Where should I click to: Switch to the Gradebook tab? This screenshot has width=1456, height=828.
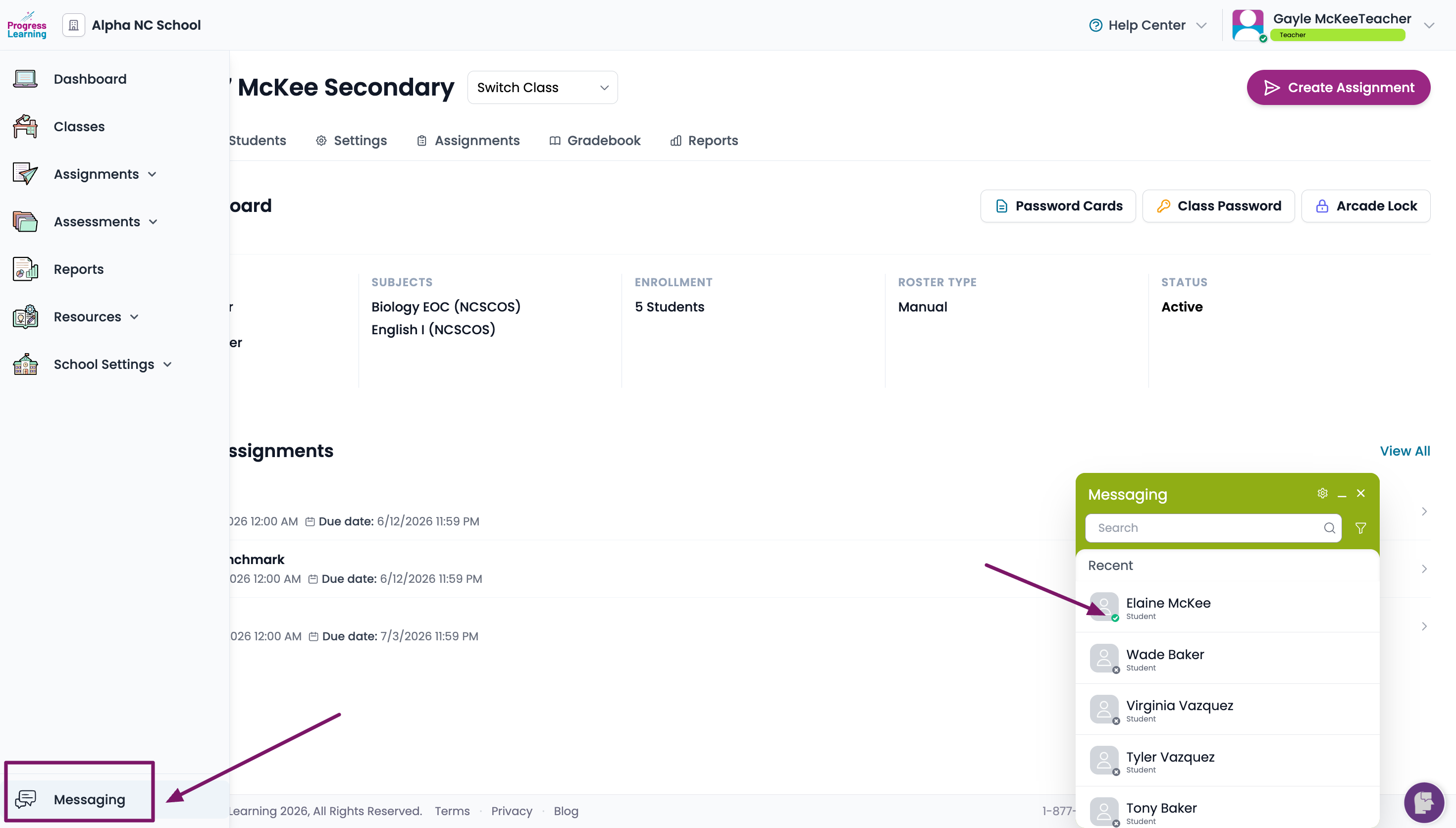click(x=595, y=141)
